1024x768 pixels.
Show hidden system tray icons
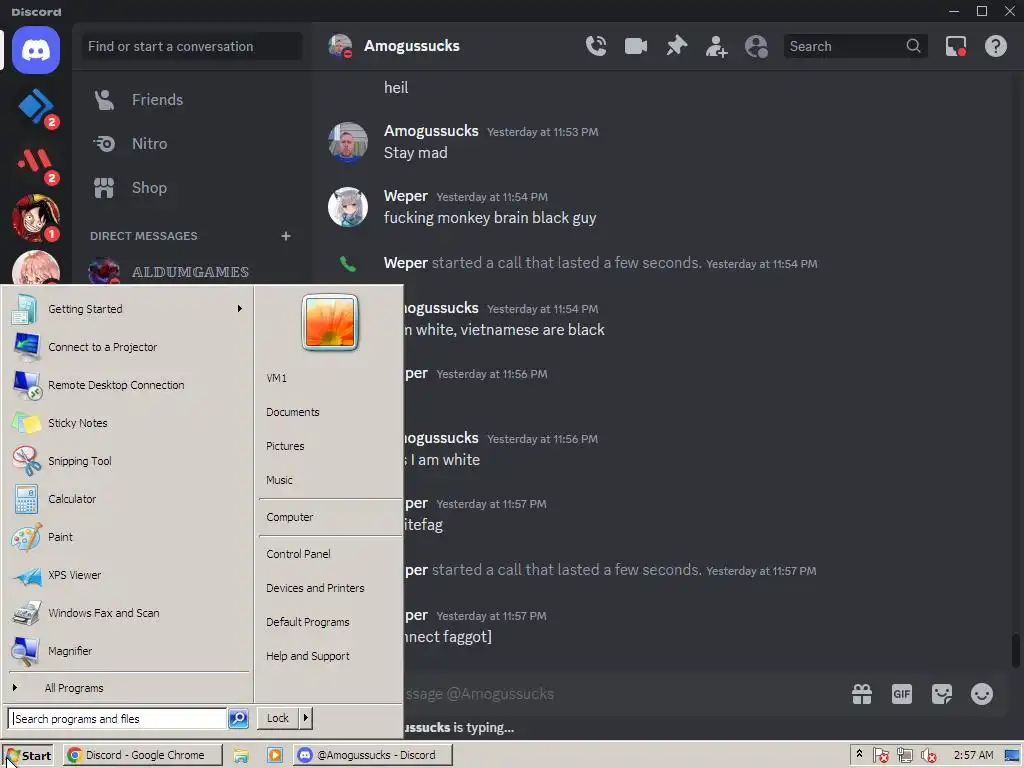click(859, 754)
